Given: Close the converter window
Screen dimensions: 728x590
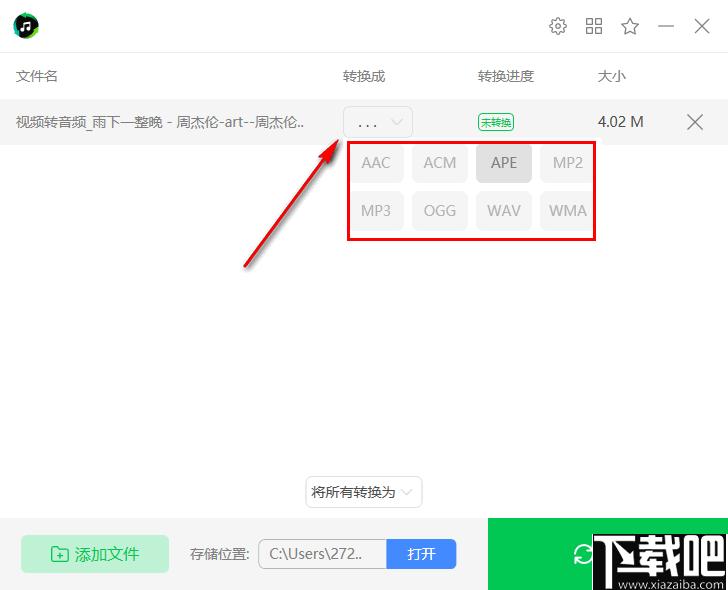Looking at the screenshot, I should click(x=702, y=26).
